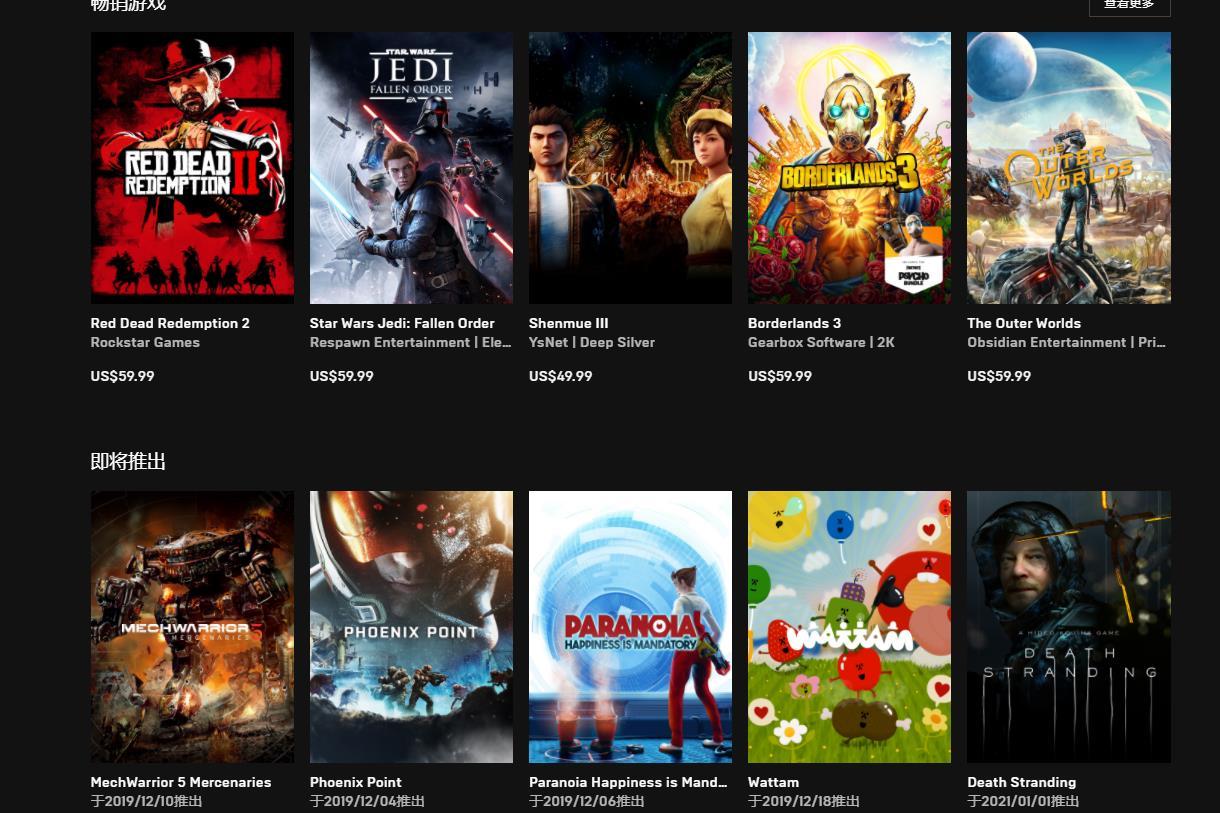
Task: Click the Paranoia Happiness is Mandatory title
Action: (x=628, y=782)
